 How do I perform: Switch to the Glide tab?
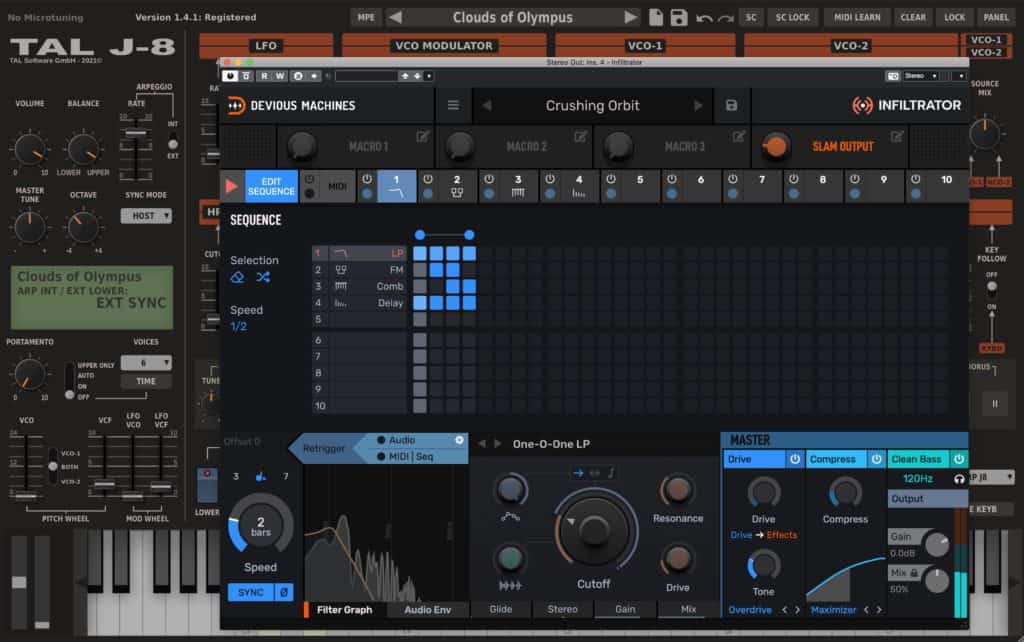click(x=500, y=609)
